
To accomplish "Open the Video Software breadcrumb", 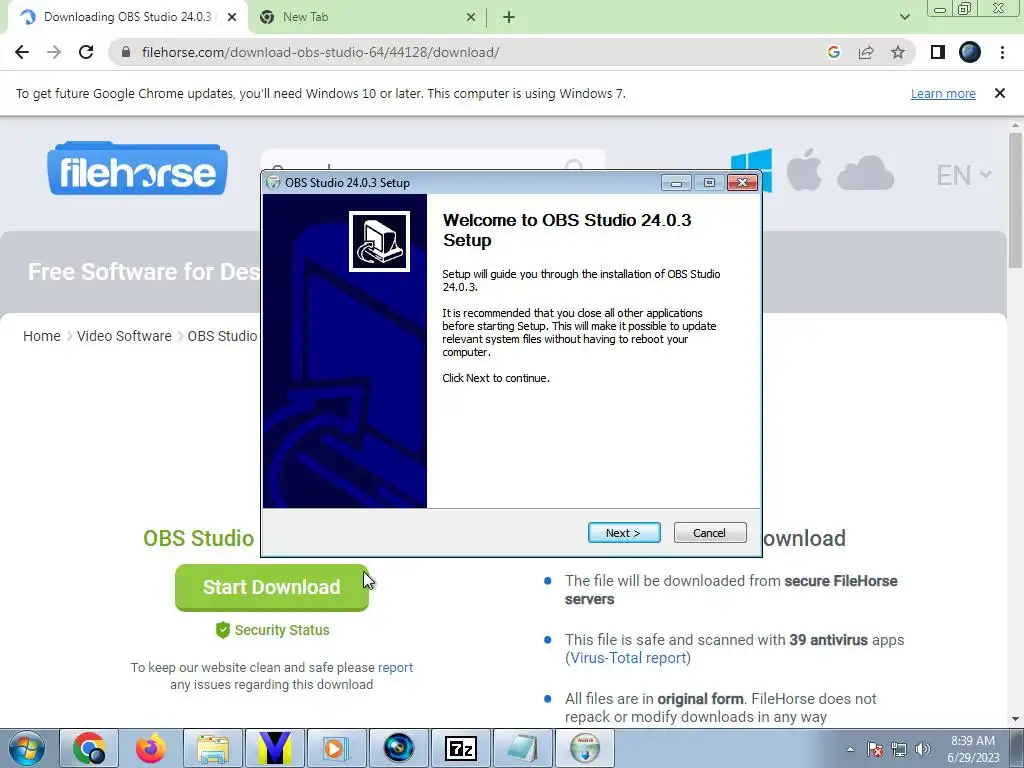I will pyautogui.click(x=124, y=336).
